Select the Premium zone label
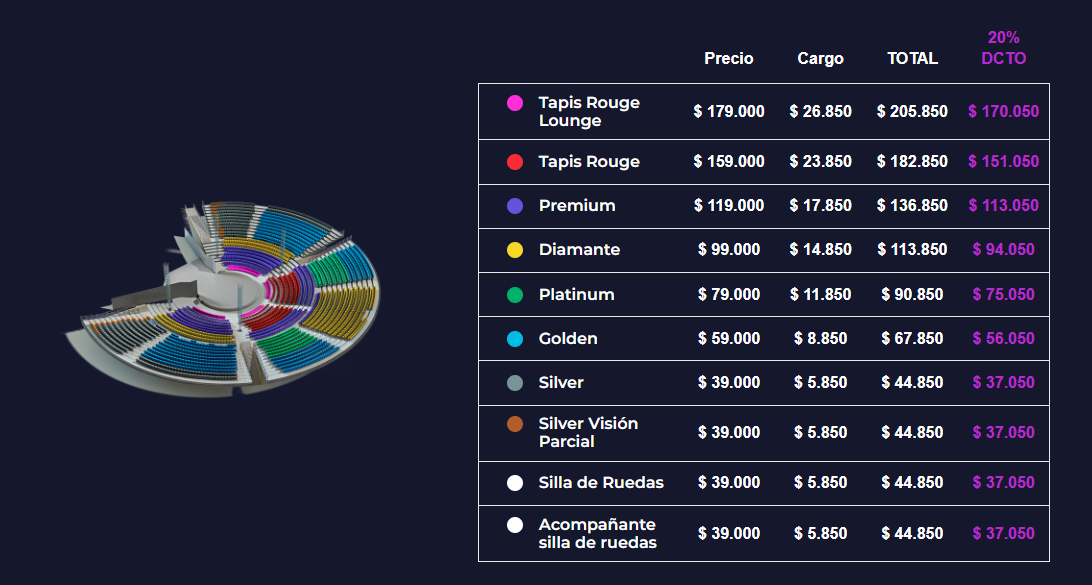This screenshot has height=585, width=1092. [576, 206]
